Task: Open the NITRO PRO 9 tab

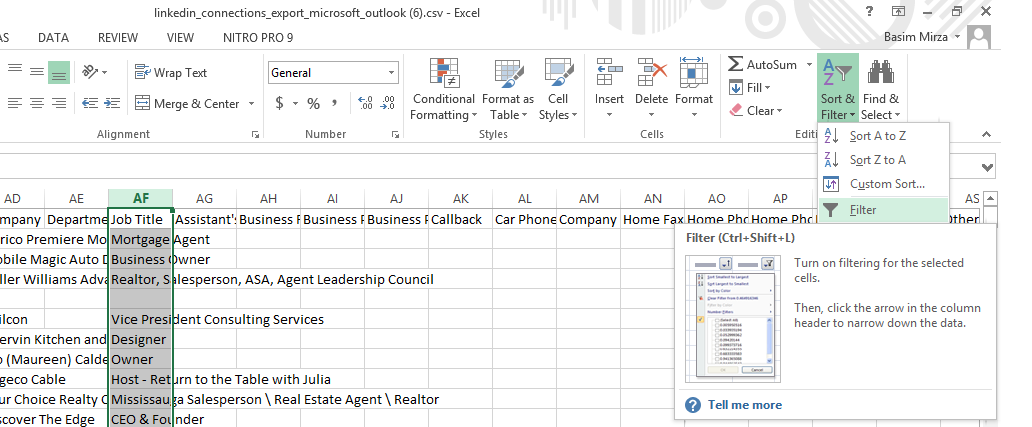Action: [x=258, y=38]
